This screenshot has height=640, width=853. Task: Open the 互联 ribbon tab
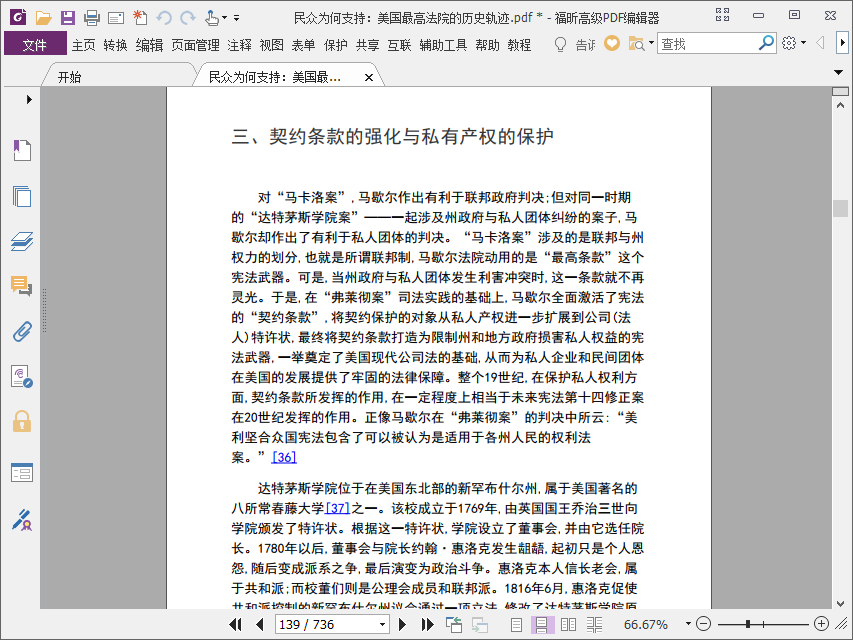(399, 45)
